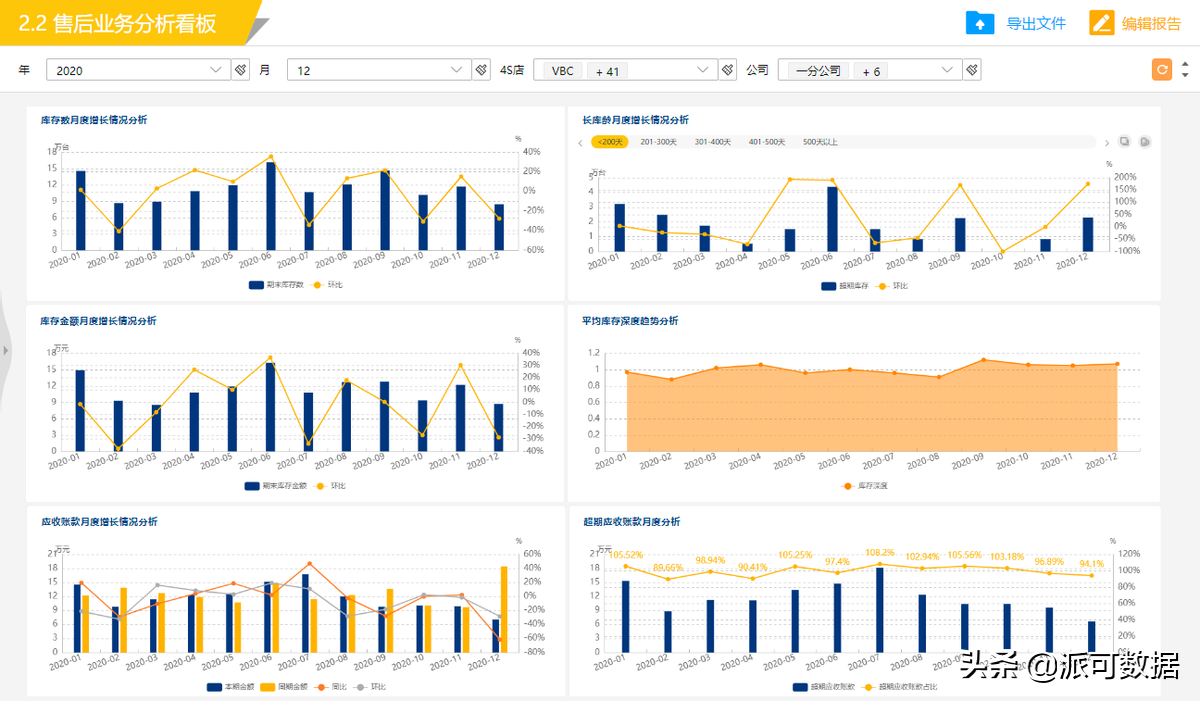Click the 102.94% data label
Screen dimensions: 1200x701
click(922, 557)
